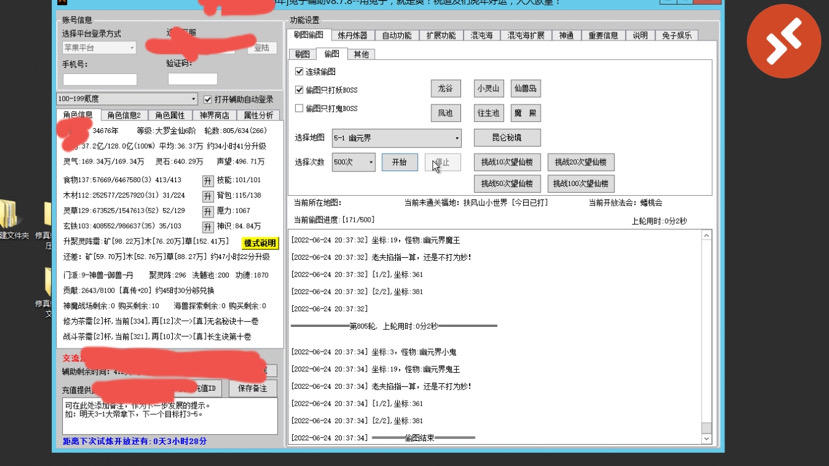Click the log scrollbar down arrow
The width and height of the screenshot is (829, 466).
pyautogui.click(x=706, y=438)
